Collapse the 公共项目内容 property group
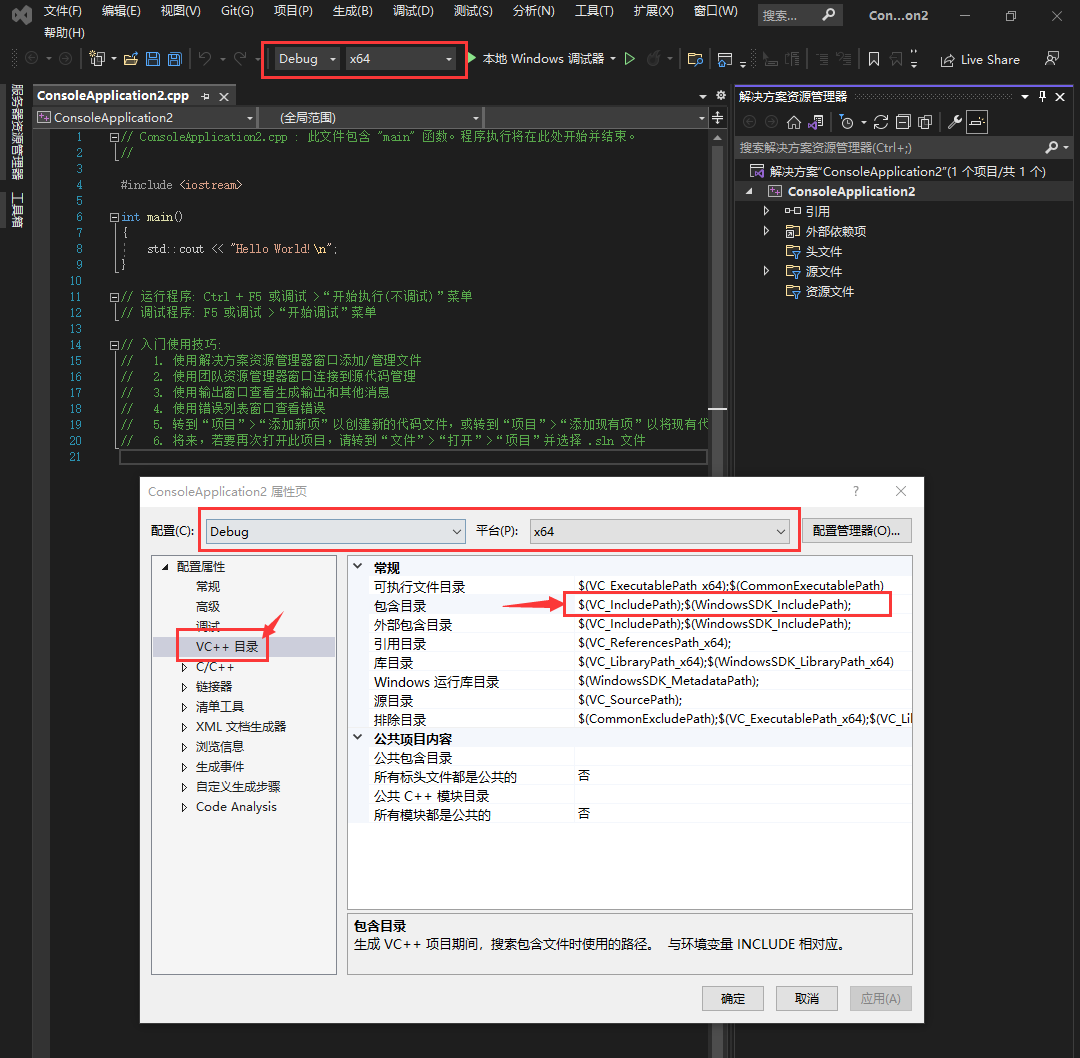The width and height of the screenshot is (1080, 1058). point(357,737)
